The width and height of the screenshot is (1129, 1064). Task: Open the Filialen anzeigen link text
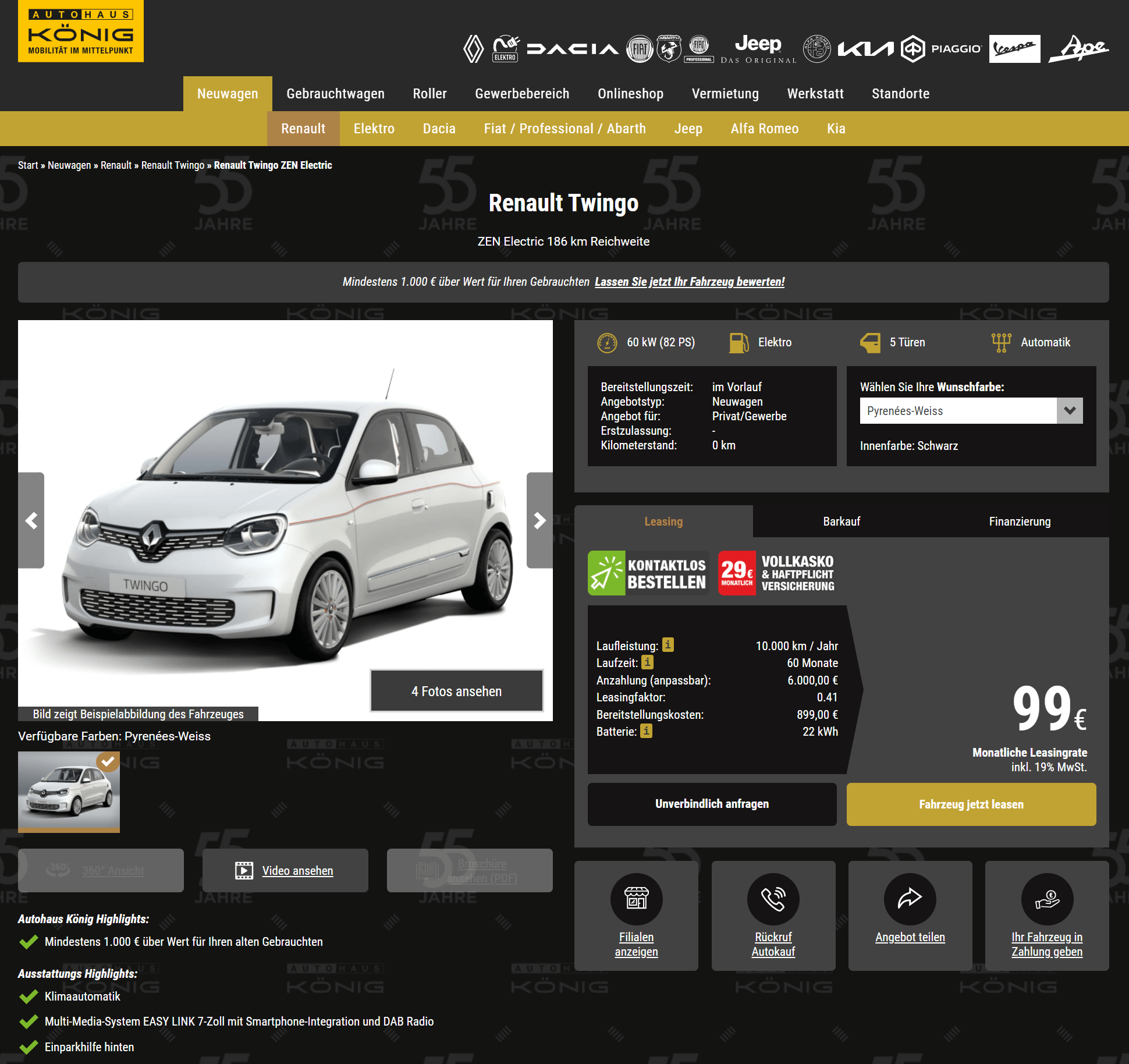click(x=636, y=944)
